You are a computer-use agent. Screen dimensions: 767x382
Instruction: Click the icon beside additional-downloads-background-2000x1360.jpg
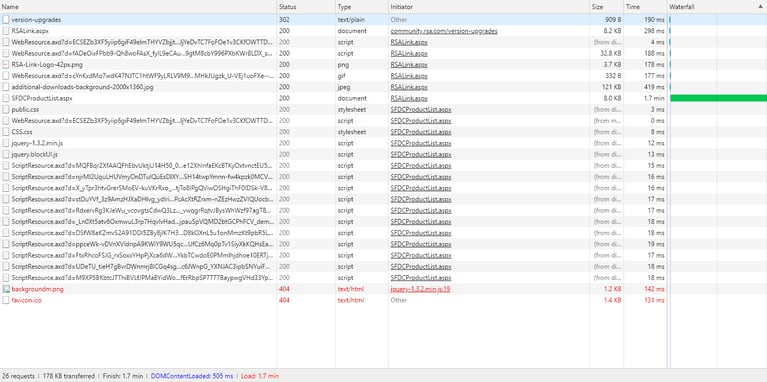[6, 87]
